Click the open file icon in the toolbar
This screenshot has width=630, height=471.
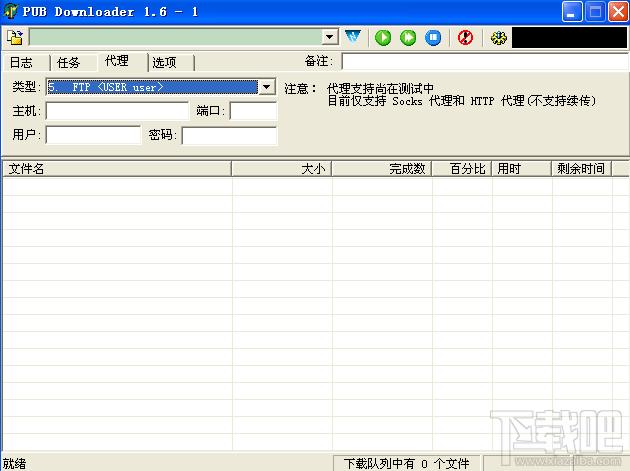[15, 38]
